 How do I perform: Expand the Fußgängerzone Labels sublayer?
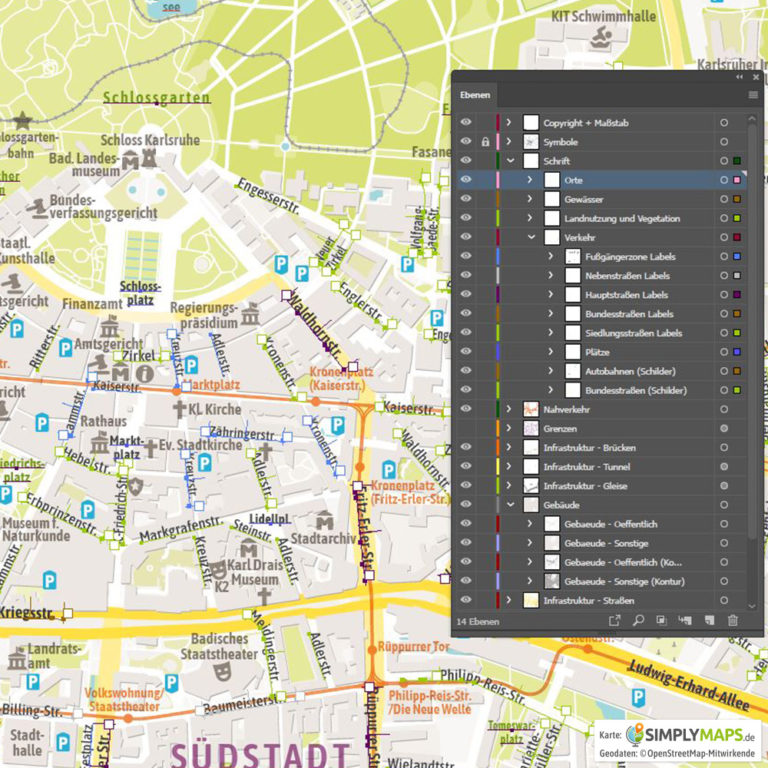(x=551, y=257)
